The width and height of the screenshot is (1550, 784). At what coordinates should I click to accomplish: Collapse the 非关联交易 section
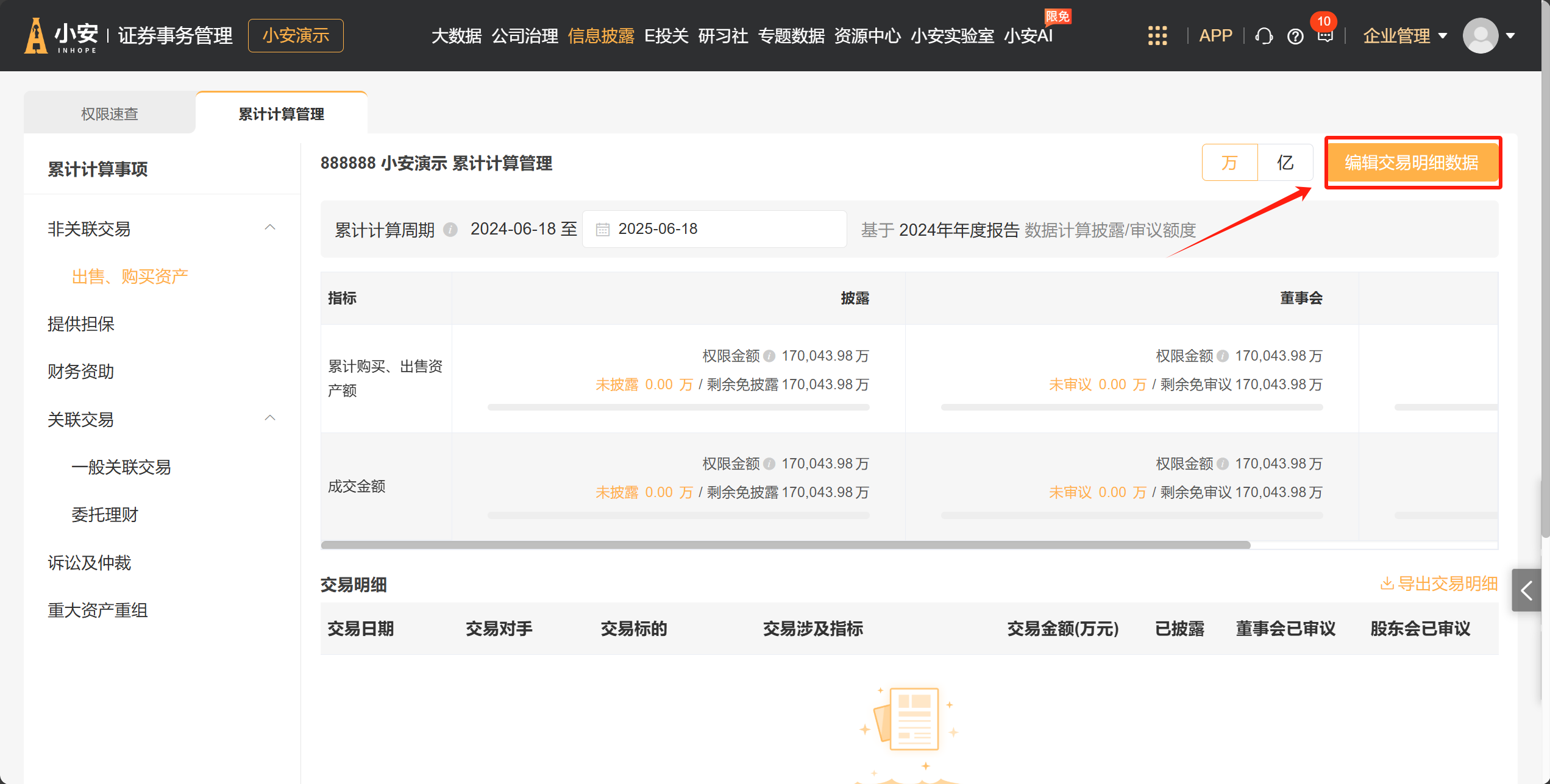coord(270,228)
